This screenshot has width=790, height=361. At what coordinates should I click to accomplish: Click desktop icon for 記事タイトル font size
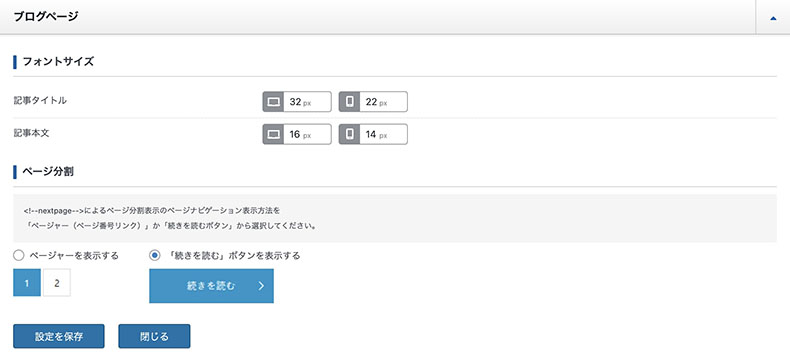[x=273, y=102]
